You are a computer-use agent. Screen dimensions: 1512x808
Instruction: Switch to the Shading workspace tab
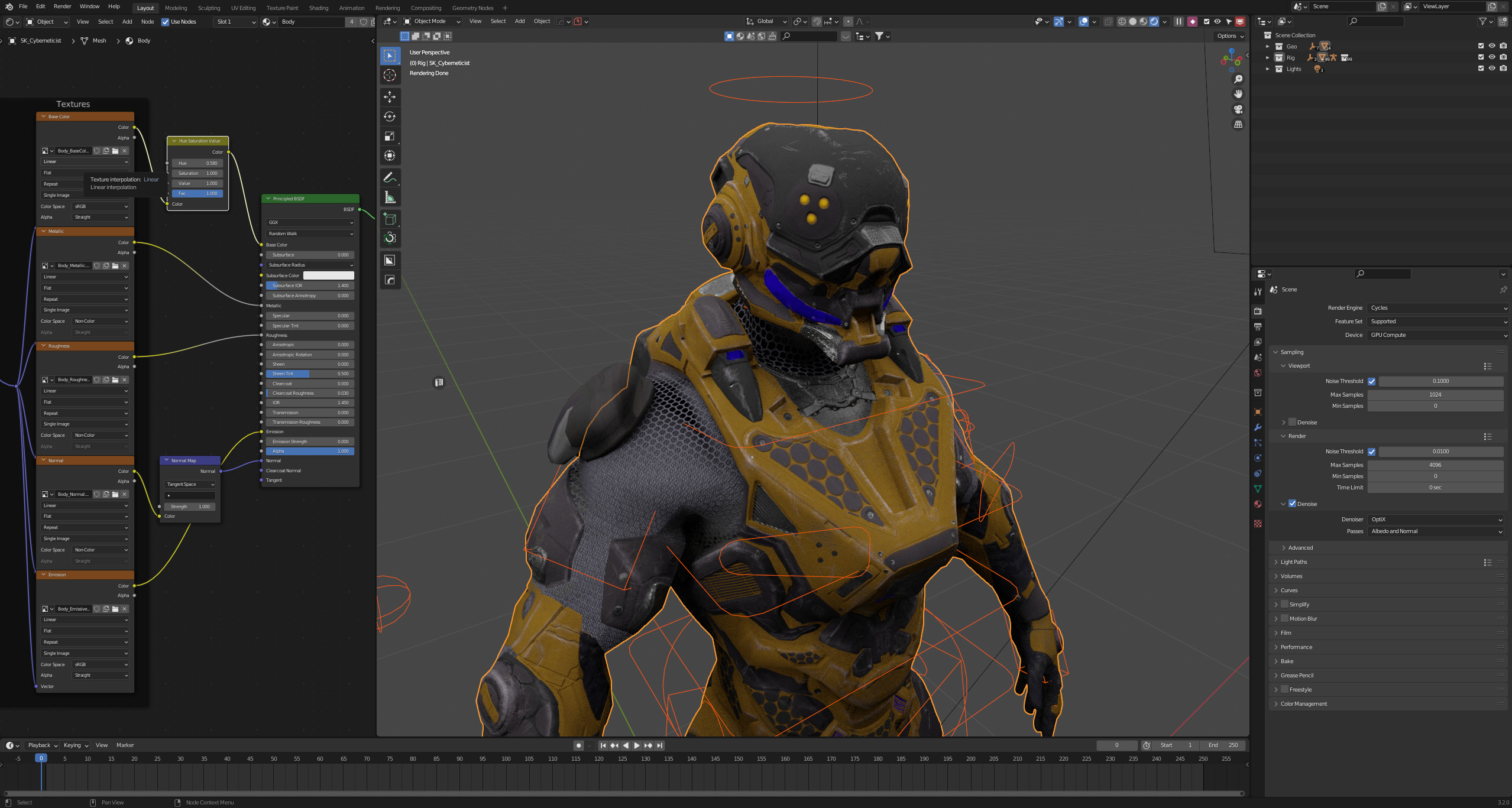coord(319,8)
